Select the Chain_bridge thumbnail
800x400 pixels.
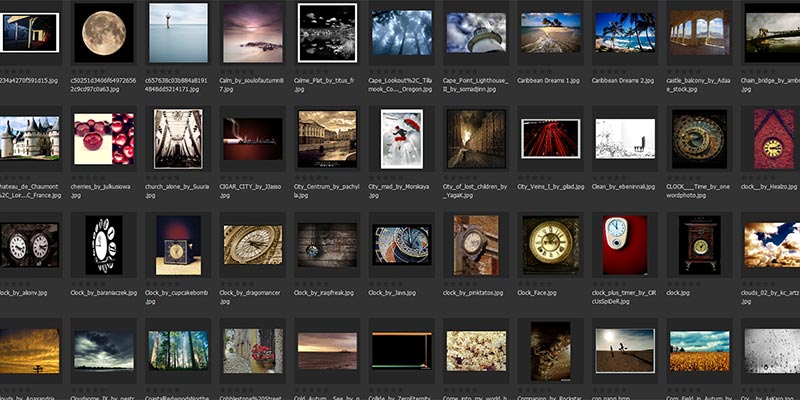tap(772, 33)
